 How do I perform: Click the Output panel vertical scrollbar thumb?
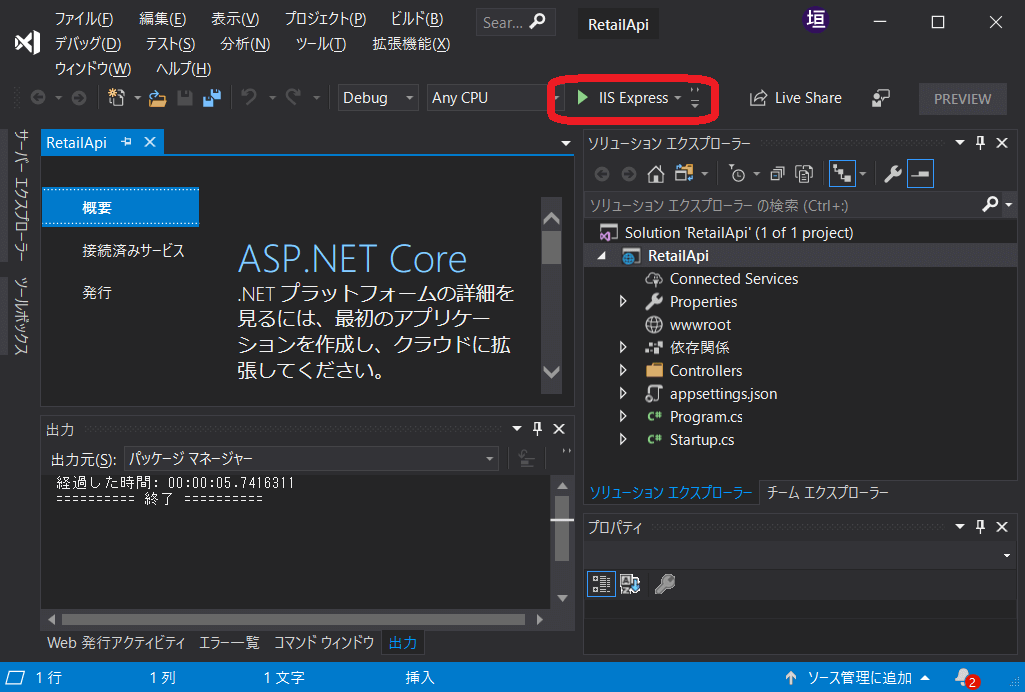(x=562, y=528)
